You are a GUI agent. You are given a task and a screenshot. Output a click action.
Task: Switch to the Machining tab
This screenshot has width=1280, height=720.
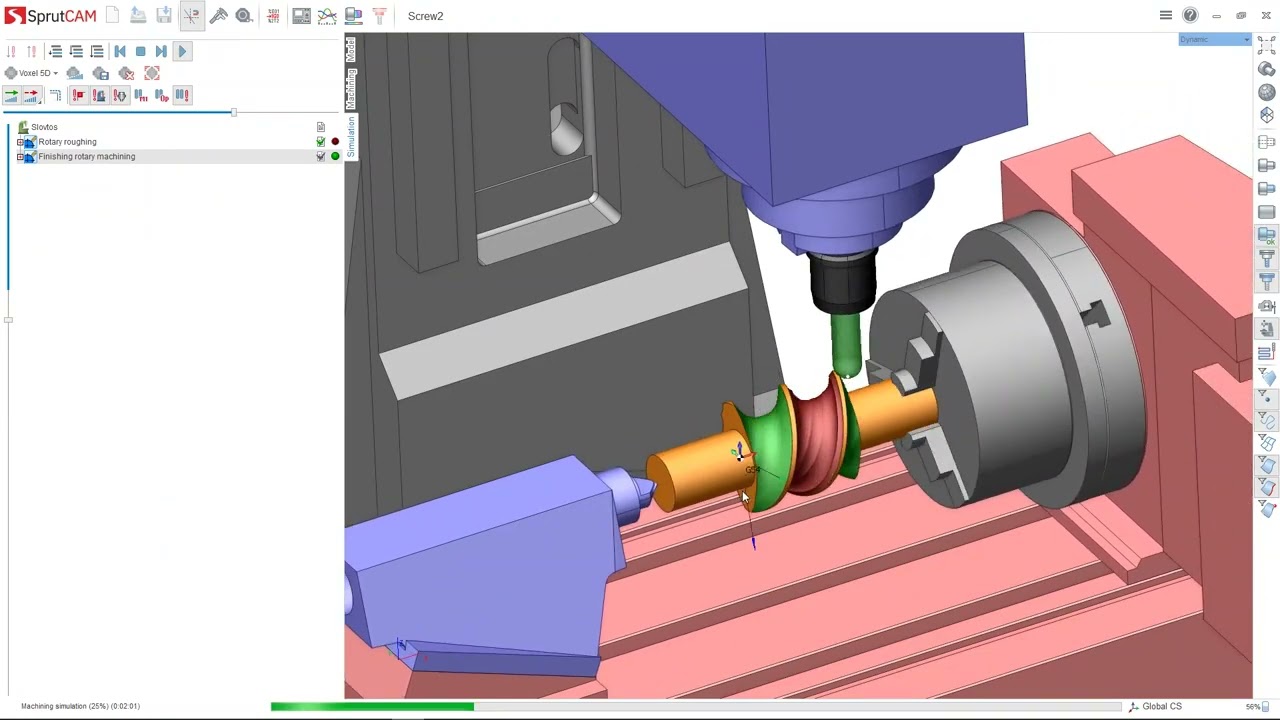(x=351, y=89)
